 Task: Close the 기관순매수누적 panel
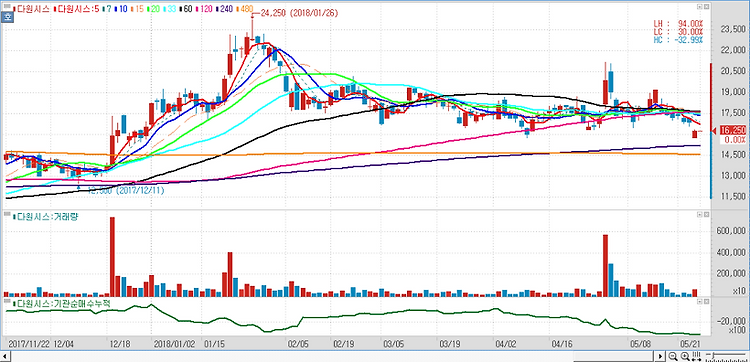[x=706, y=302]
